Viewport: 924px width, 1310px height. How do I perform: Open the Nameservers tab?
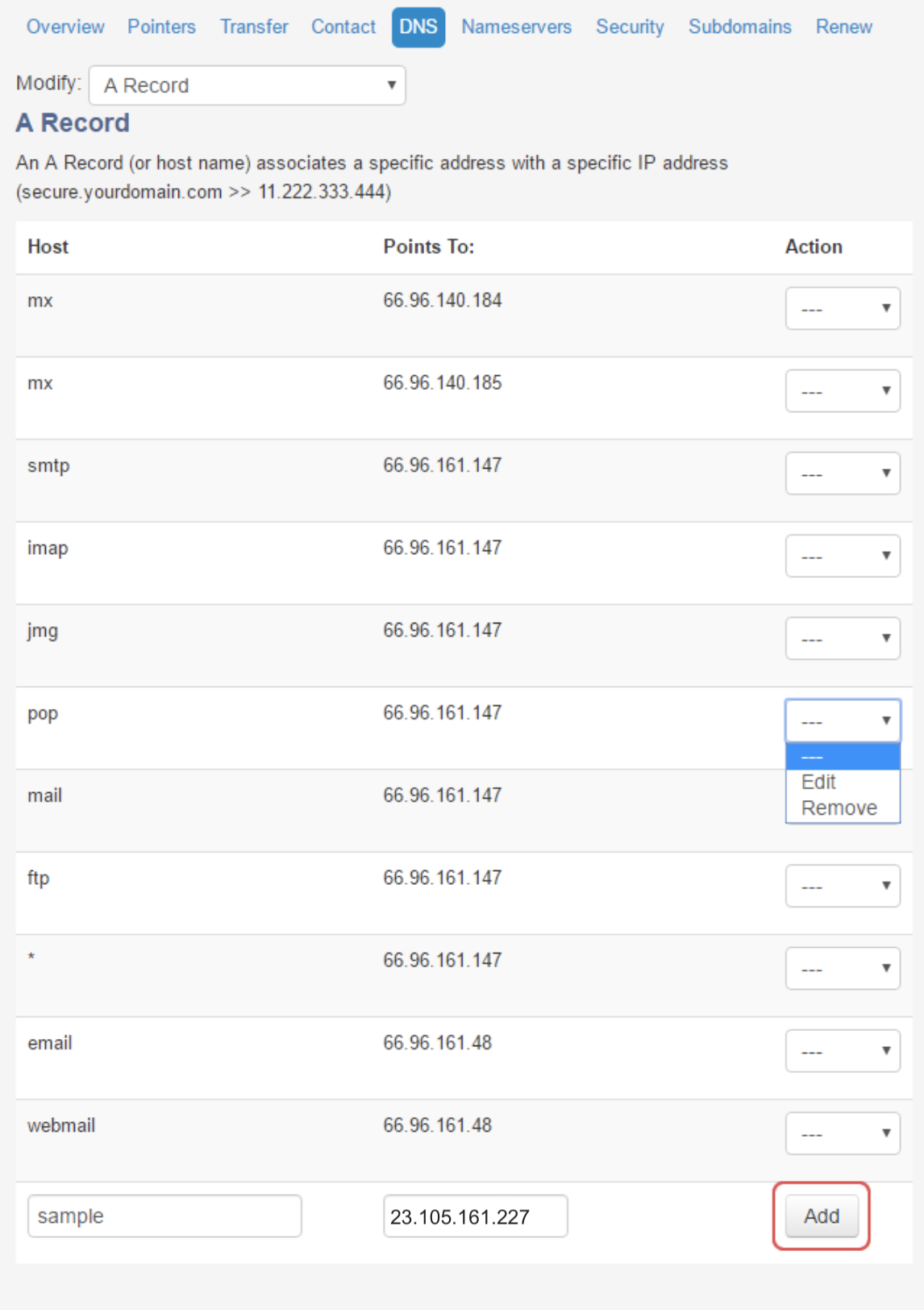[516, 27]
